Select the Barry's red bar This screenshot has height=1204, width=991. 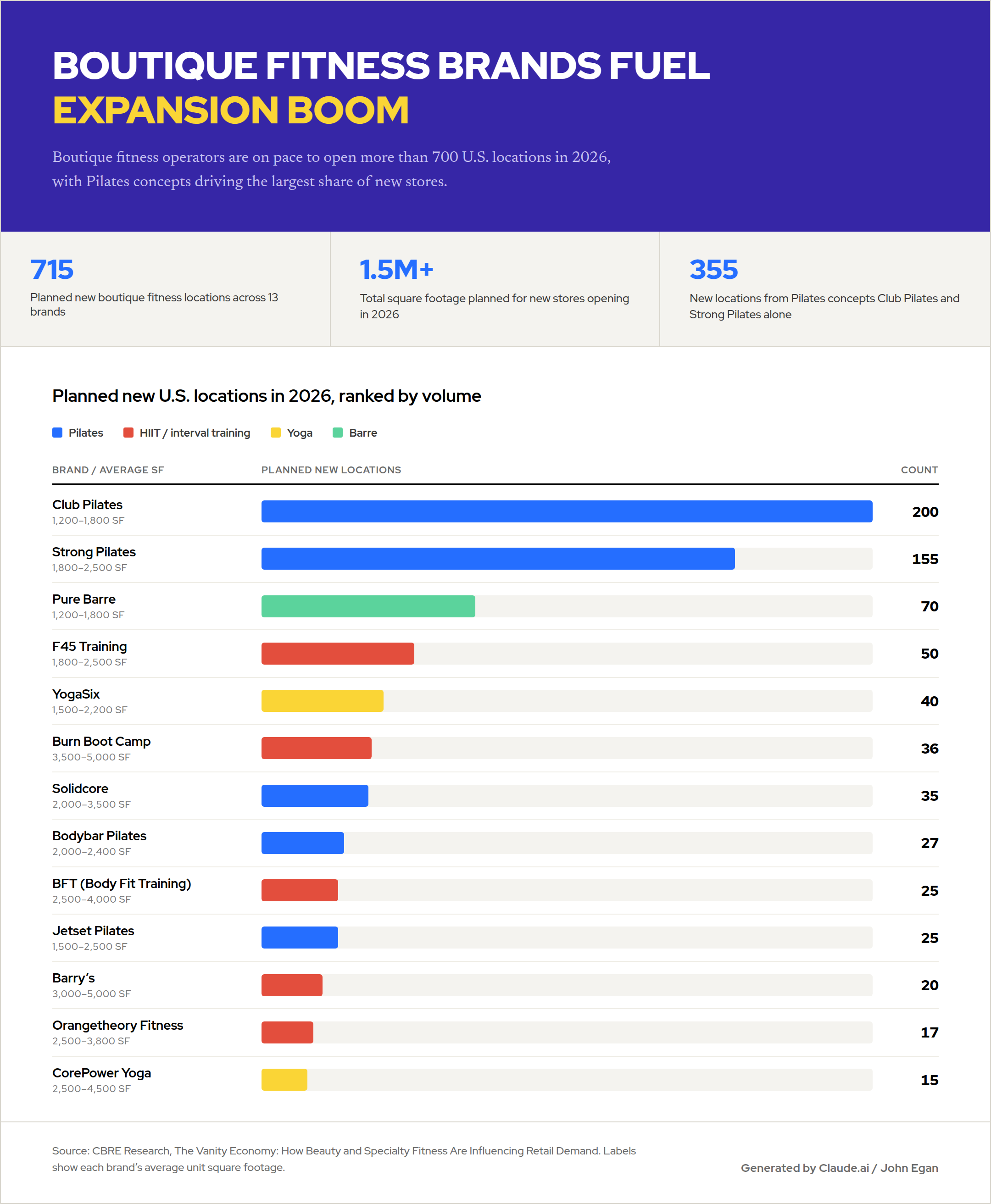(292, 985)
